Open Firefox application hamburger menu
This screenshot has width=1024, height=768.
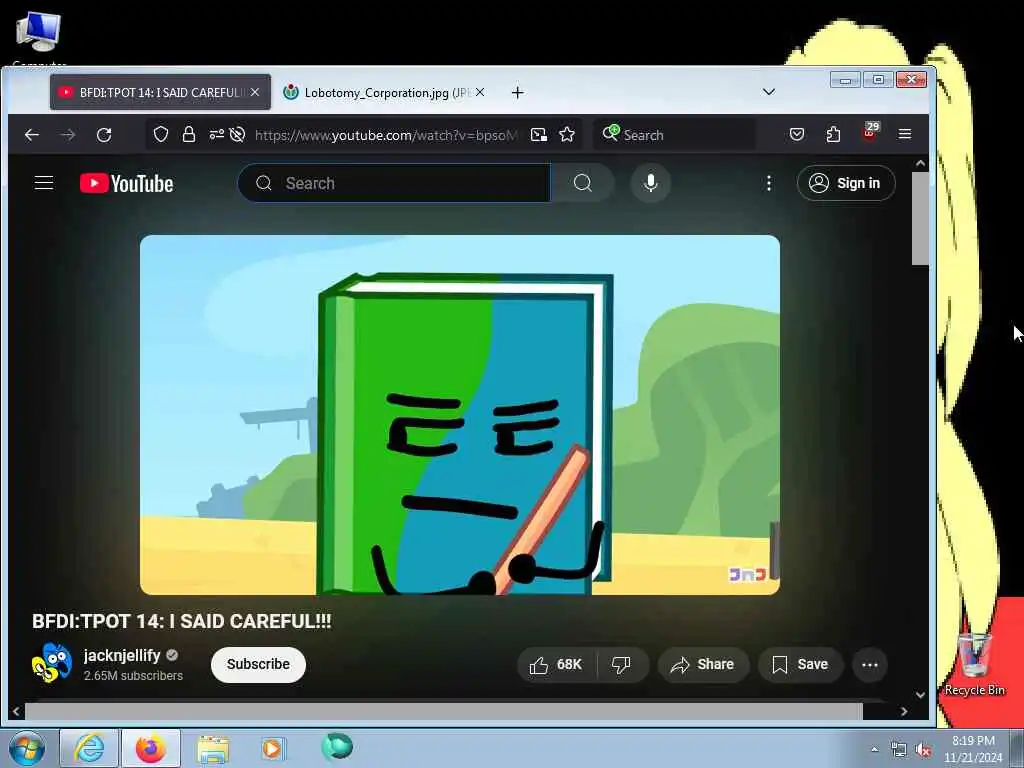coord(904,135)
